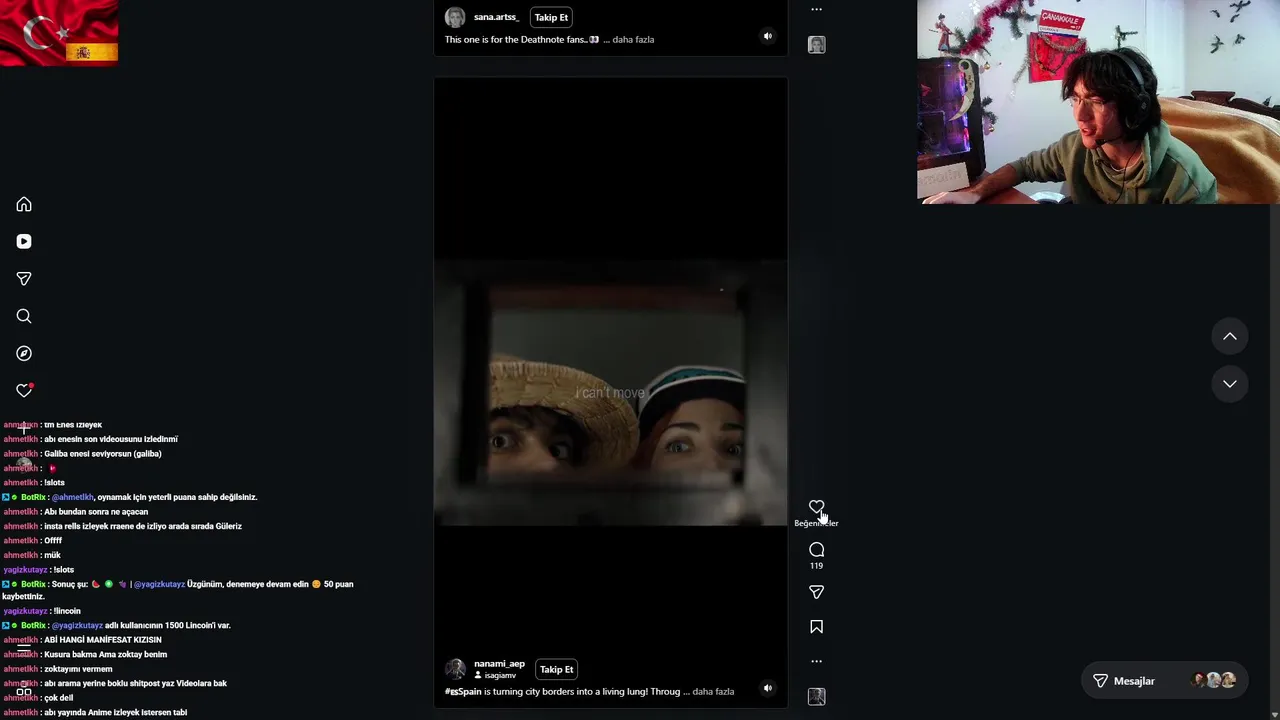Open direct messages paper-plane icon in sidebar
This screenshot has height=720, width=1280.
click(24, 279)
